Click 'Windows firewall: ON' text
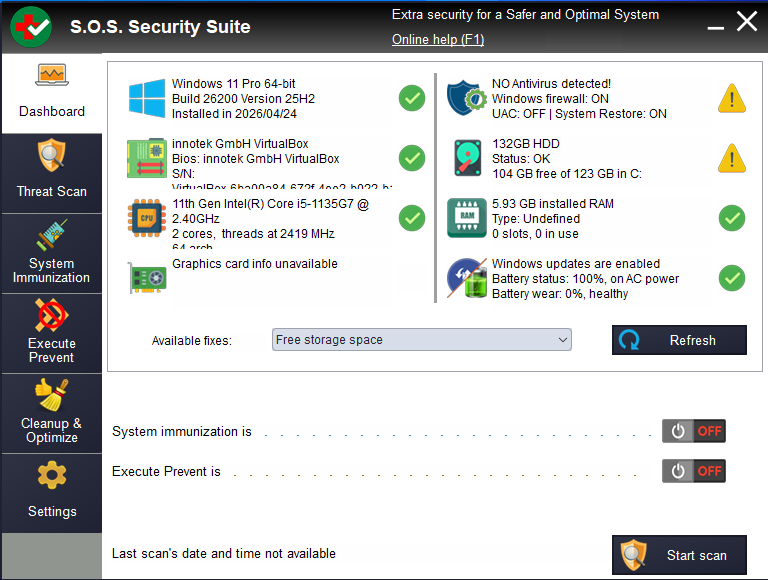The image size is (768, 580). tap(550, 98)
